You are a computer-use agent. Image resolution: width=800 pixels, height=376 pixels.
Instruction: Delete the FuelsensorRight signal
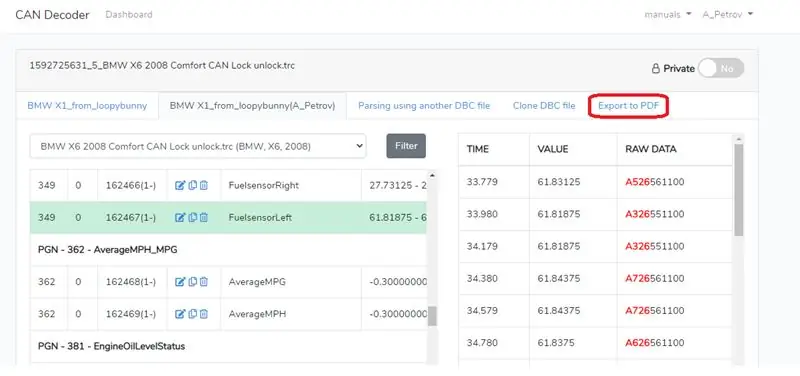pos(204,186)
